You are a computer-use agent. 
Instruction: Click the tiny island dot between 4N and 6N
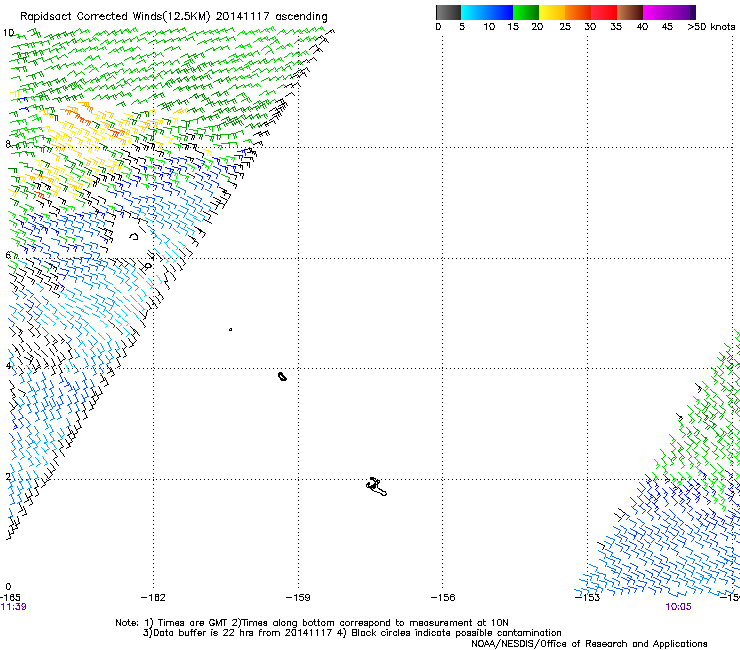point(230,329)
